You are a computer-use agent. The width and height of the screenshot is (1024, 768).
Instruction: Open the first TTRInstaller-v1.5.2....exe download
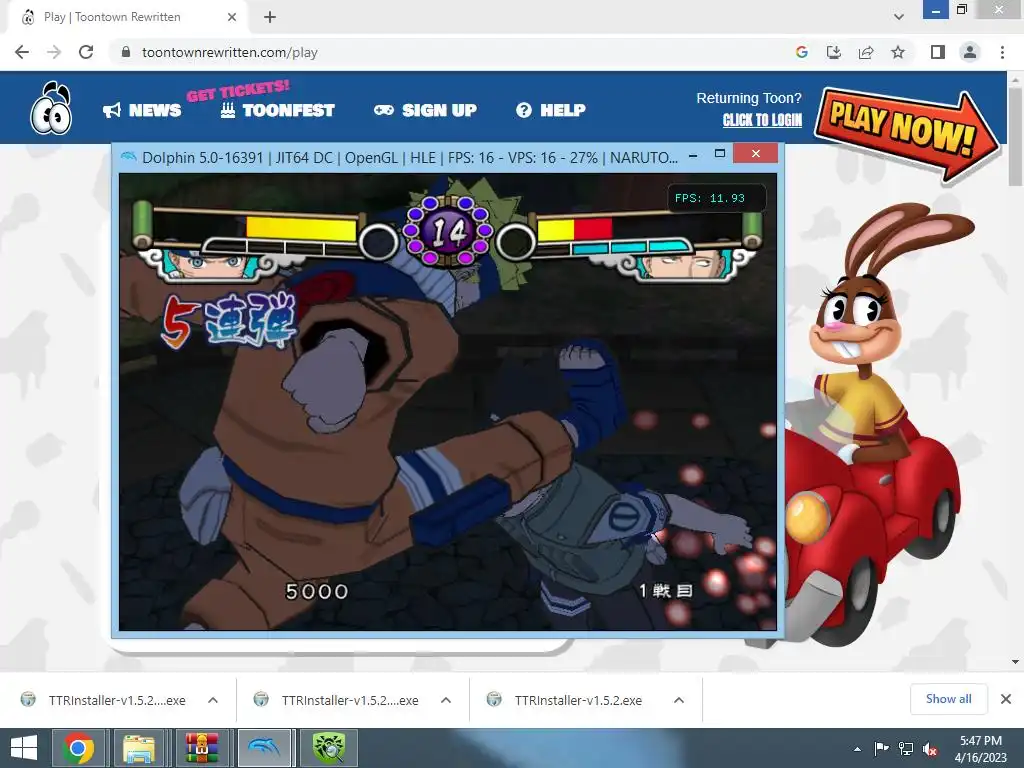[x=117, y=700]
